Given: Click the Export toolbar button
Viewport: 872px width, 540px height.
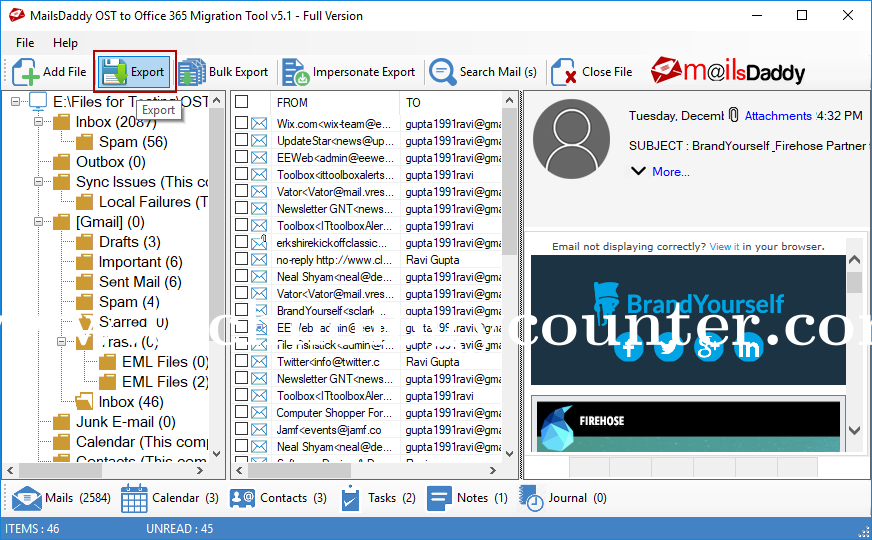Looking at the screenshot, I should [134, 72].
